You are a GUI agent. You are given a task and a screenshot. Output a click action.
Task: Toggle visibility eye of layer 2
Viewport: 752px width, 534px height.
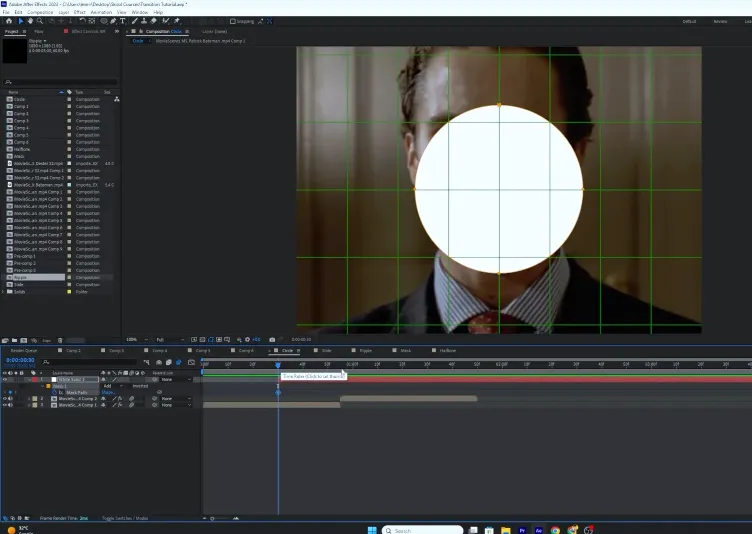point(5,399)
